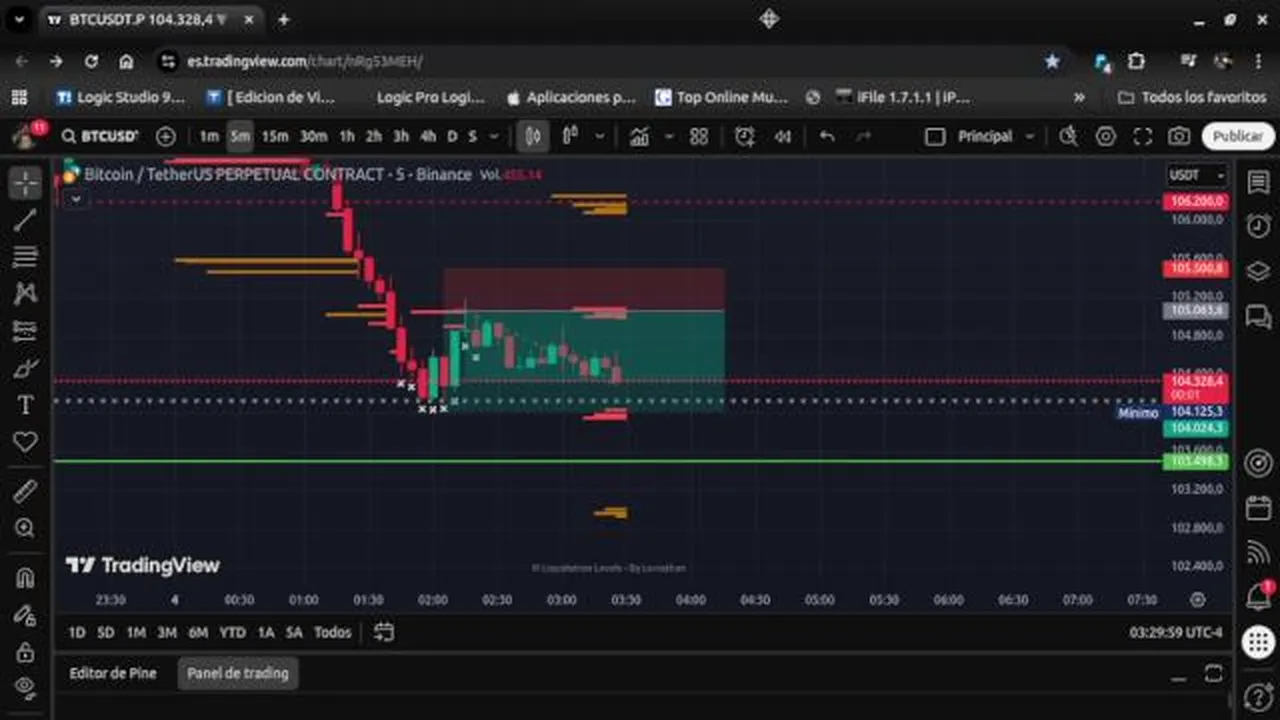The width and height of the screenshot is (1280, 720).
Task: Open the indicators menu
Action: (x=639, y=136)
